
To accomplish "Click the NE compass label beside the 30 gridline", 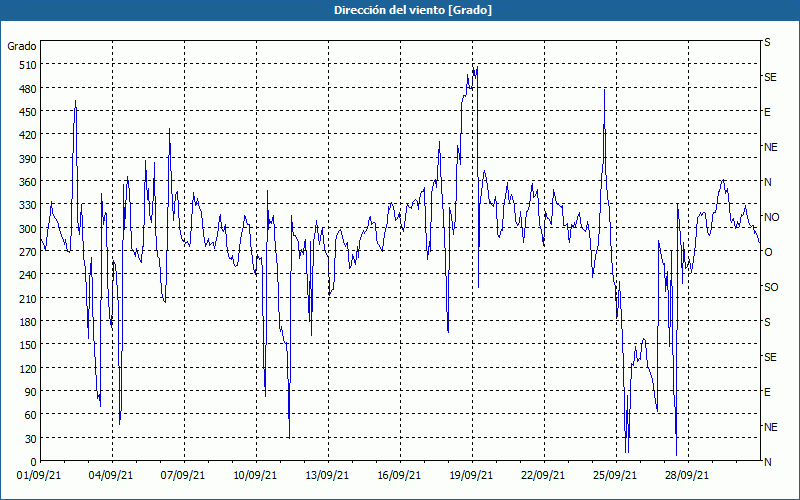I will (x=770, y=427).
